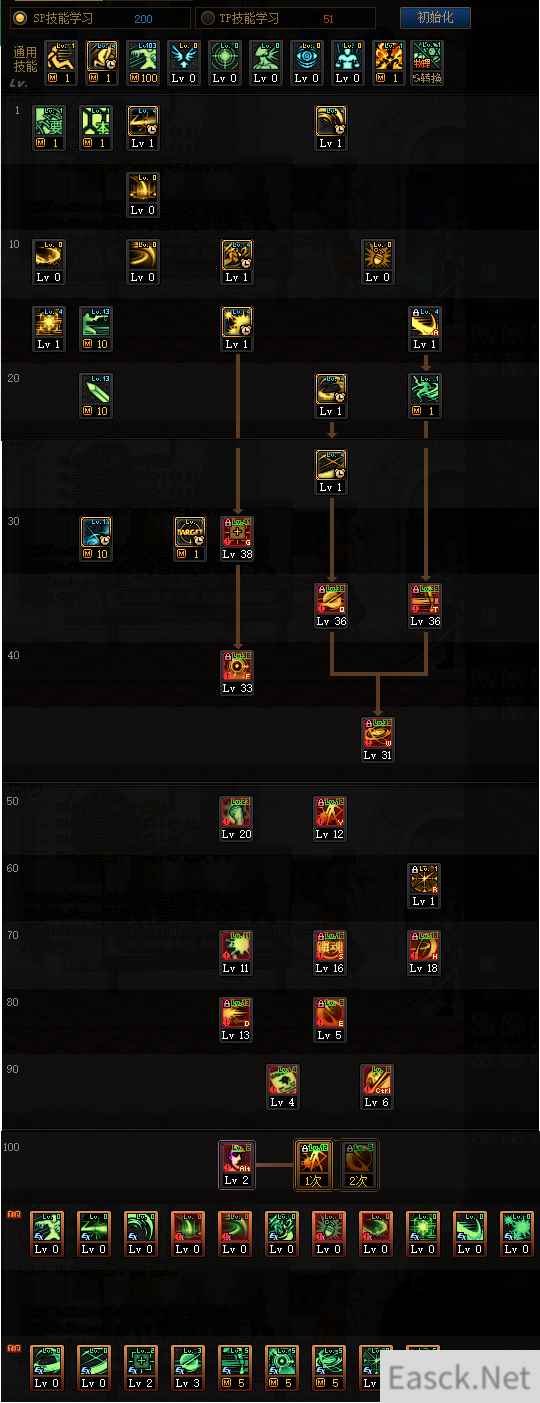The image size is (540, 1403).
Task: Click the wing skill icon in general skills
Action: pyautogui.click(x=184, y=62)
